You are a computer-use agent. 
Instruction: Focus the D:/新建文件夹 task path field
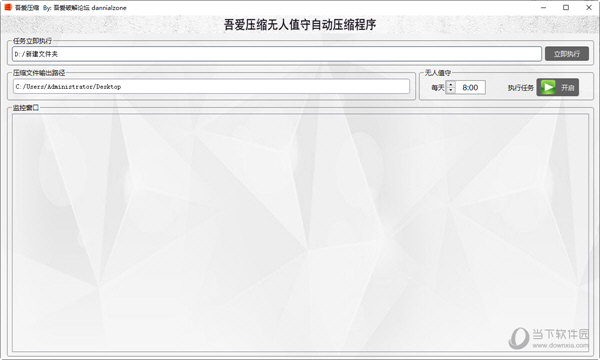(277, 54)
